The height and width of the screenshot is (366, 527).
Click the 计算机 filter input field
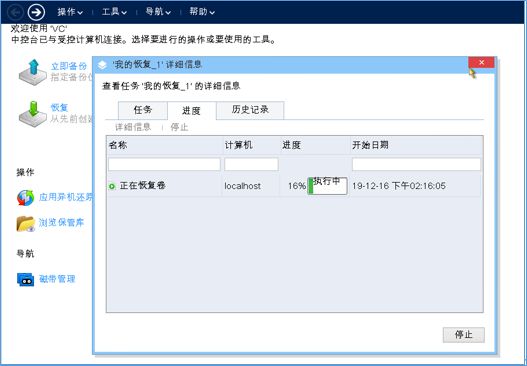point(251,164)
